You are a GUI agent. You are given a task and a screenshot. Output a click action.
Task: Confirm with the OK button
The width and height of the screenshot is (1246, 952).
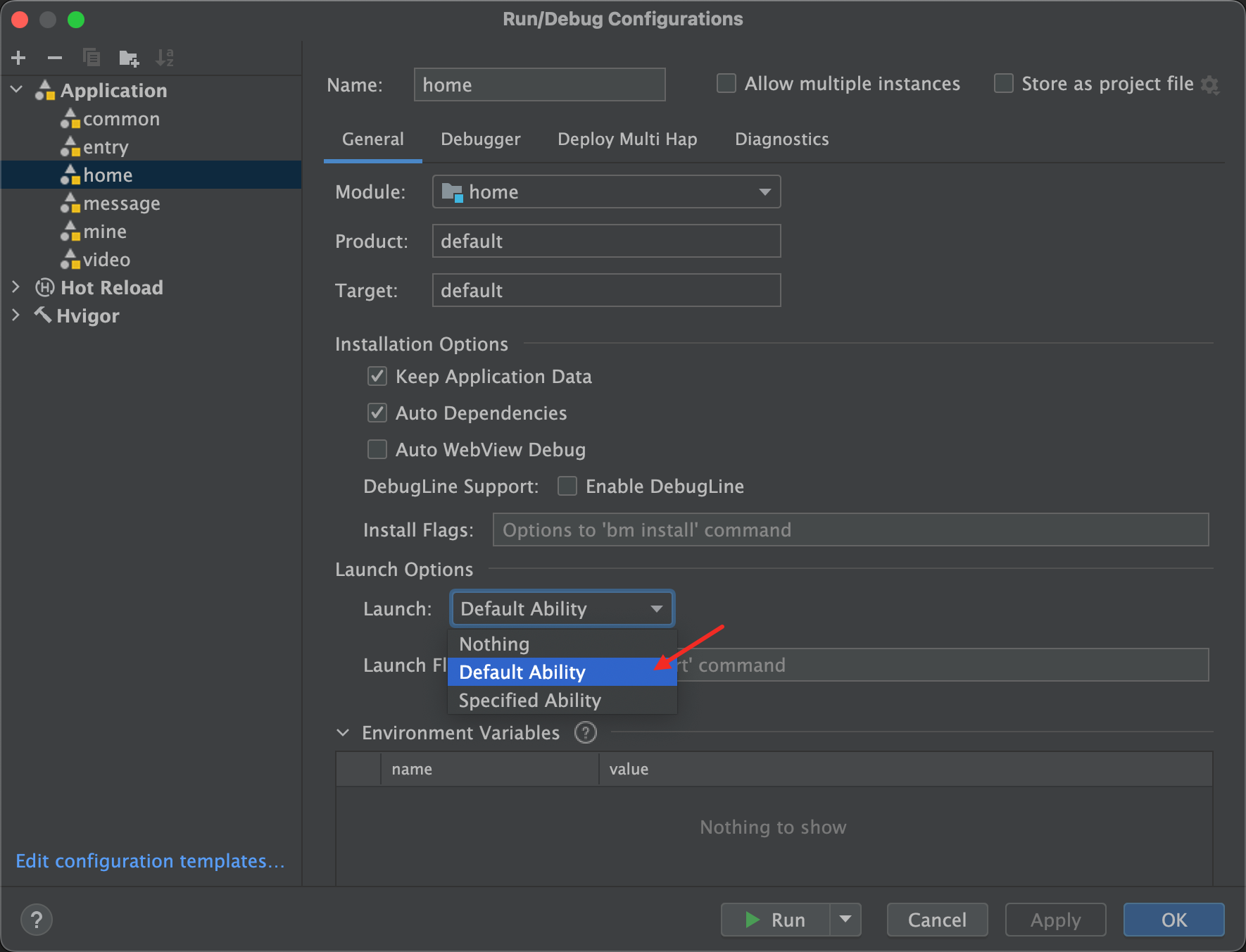click(1174, 920)
